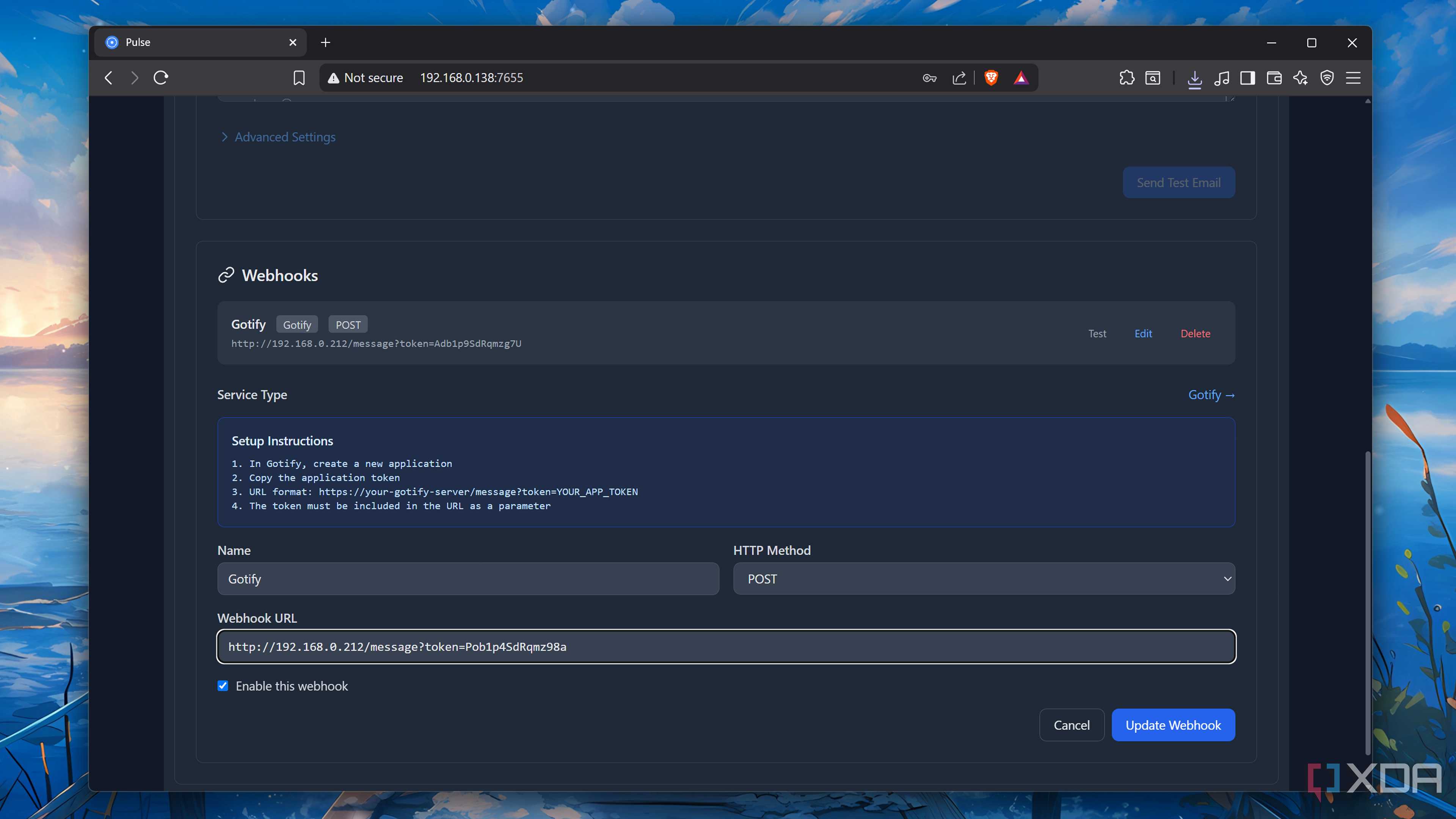Screen dimensions: 1456x819
Task: Reload the Pulse page
Action: tap(161, 77)
